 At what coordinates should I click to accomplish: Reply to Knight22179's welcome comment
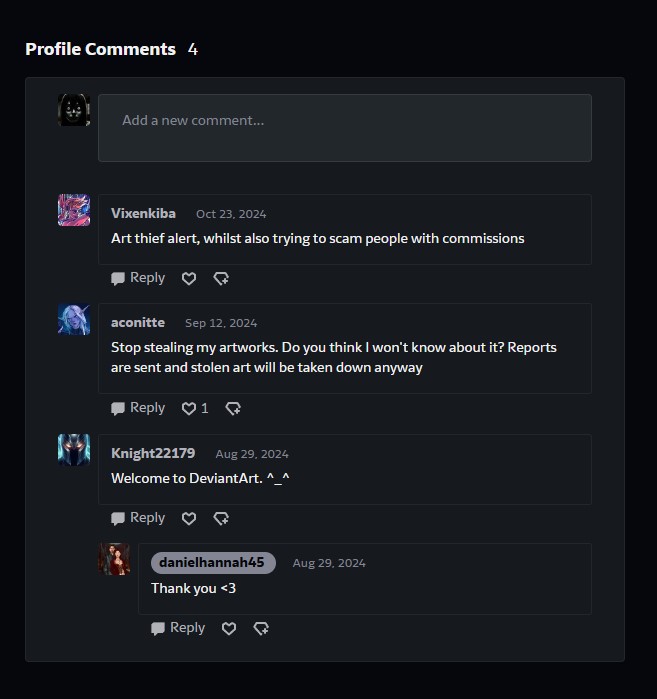tap(138, 518)
